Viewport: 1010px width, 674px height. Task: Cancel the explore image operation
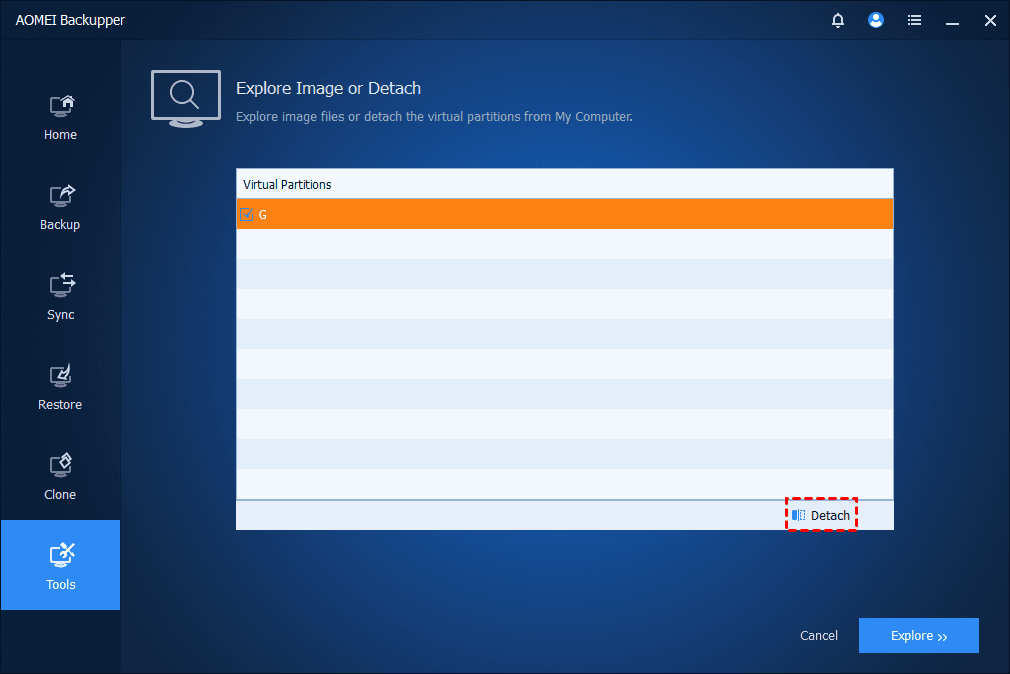pyautogui.click(x=819, y=636)
